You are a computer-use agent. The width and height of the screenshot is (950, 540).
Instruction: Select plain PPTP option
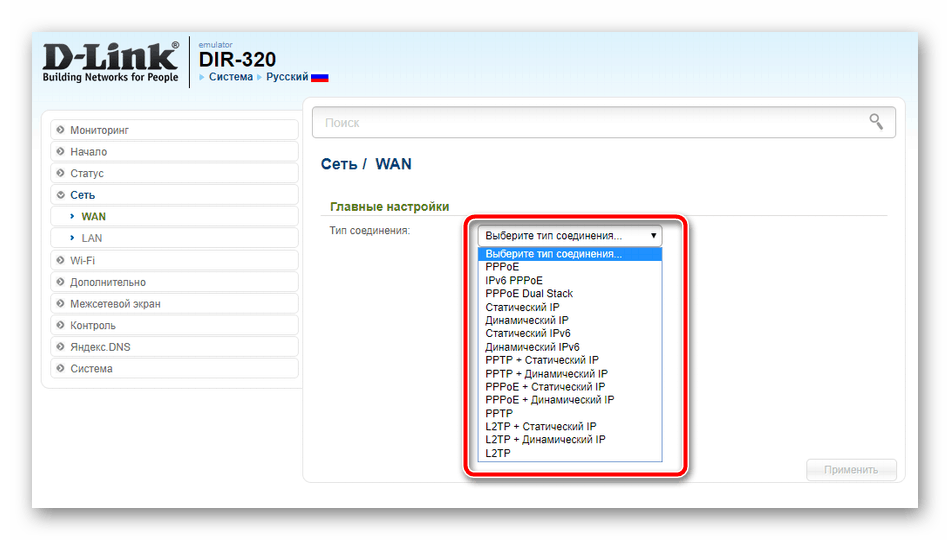pos(570,413)
